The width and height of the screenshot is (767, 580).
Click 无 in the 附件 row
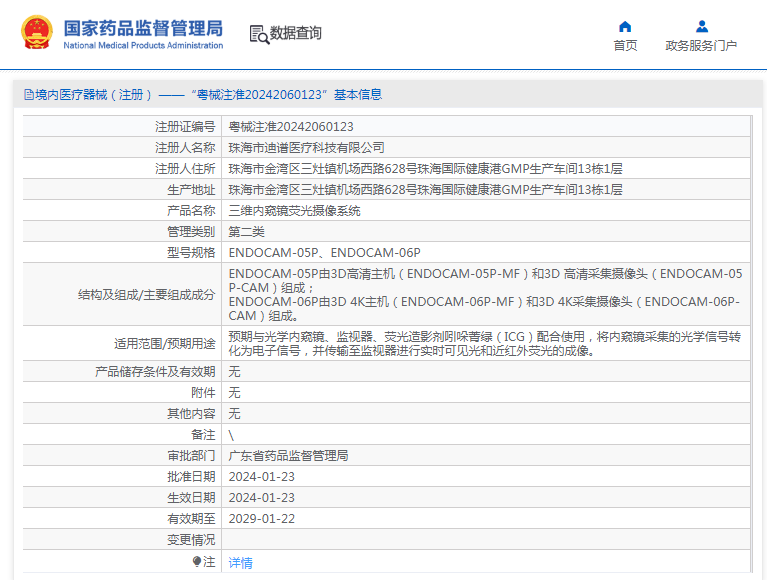[234, 393]
